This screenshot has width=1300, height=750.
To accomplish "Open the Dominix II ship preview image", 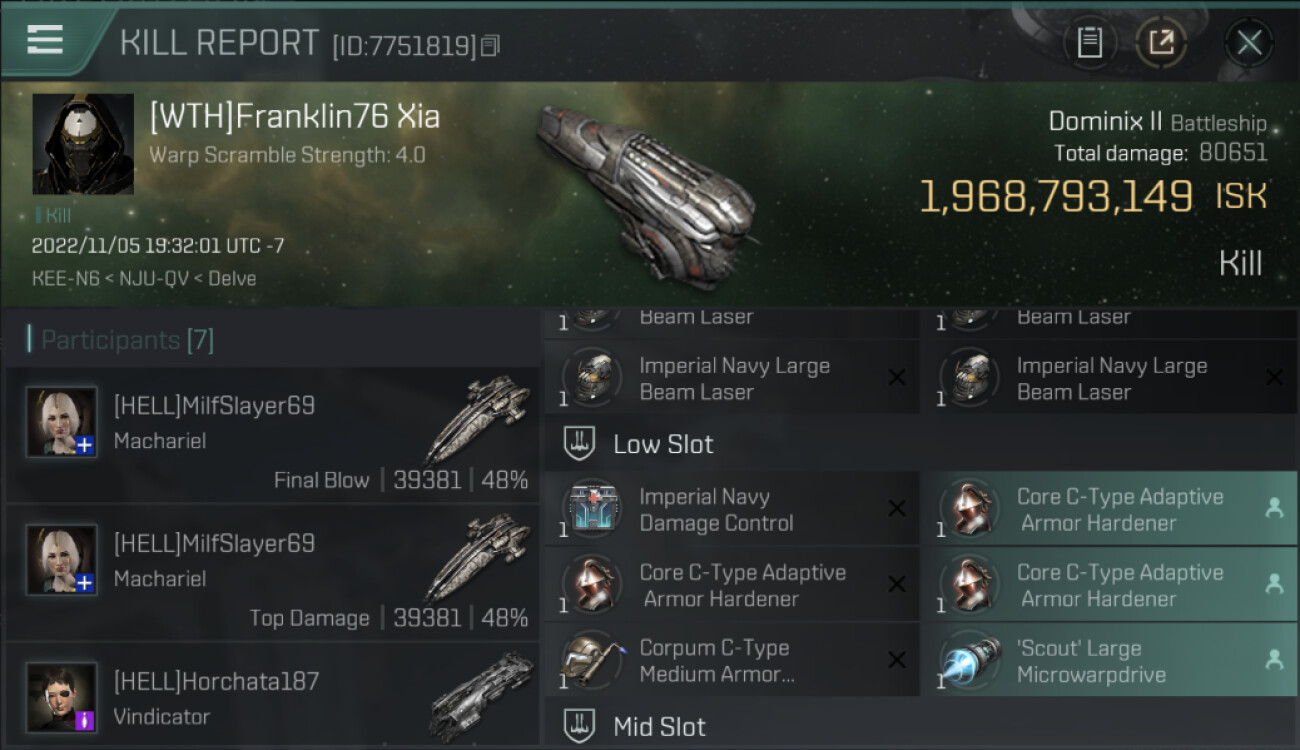I will pyautogui.click(x=645, y=189).
